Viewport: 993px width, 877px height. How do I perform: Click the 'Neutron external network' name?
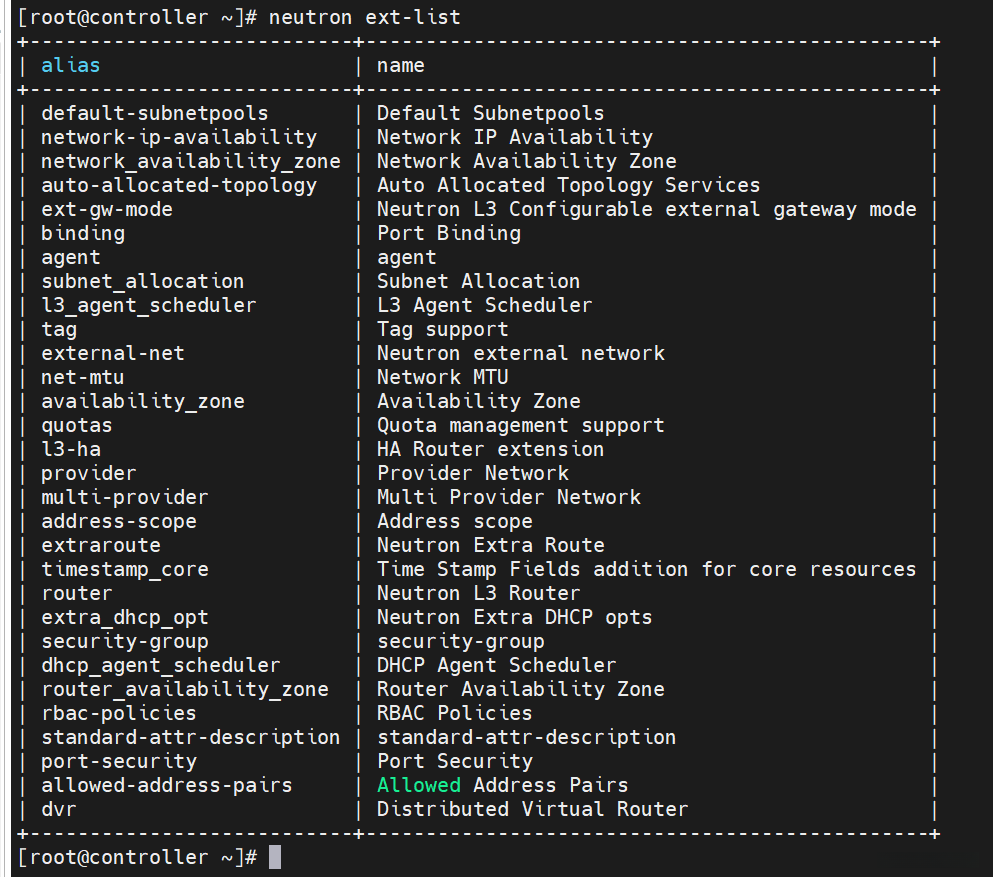520,353
